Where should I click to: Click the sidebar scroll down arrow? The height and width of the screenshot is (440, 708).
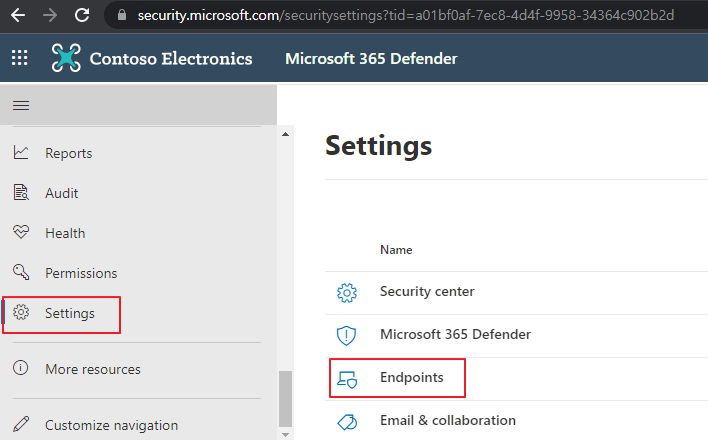(285, 435)
